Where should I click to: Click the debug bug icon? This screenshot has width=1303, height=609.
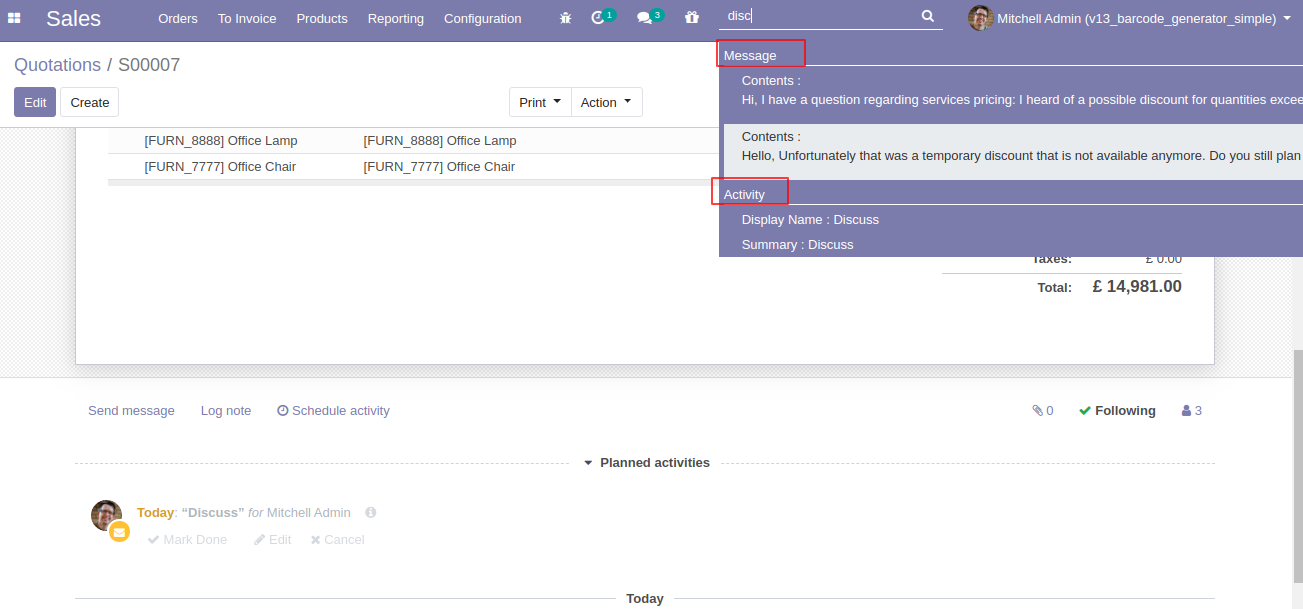coord(566,18)
